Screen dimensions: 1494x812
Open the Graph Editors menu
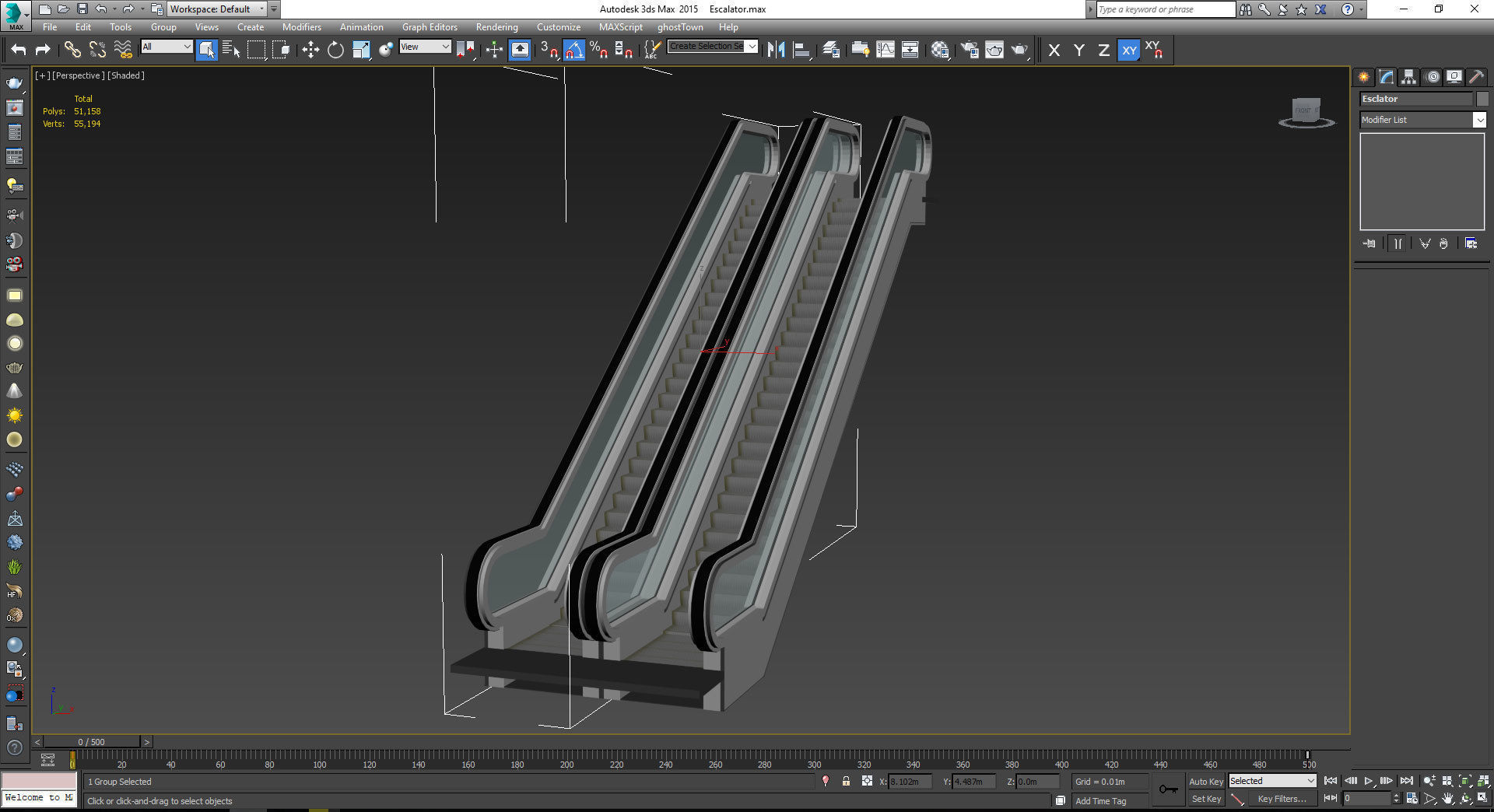(x=430, y=27)
